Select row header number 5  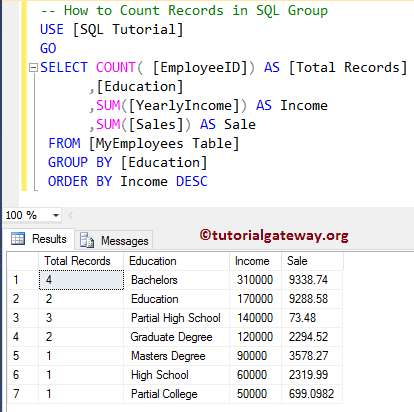click(23, 356)
